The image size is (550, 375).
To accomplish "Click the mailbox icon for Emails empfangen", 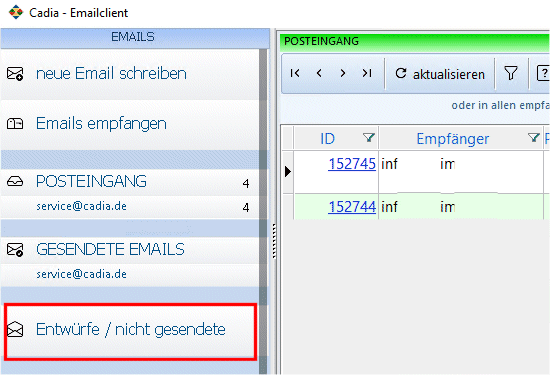I will 15,123.
